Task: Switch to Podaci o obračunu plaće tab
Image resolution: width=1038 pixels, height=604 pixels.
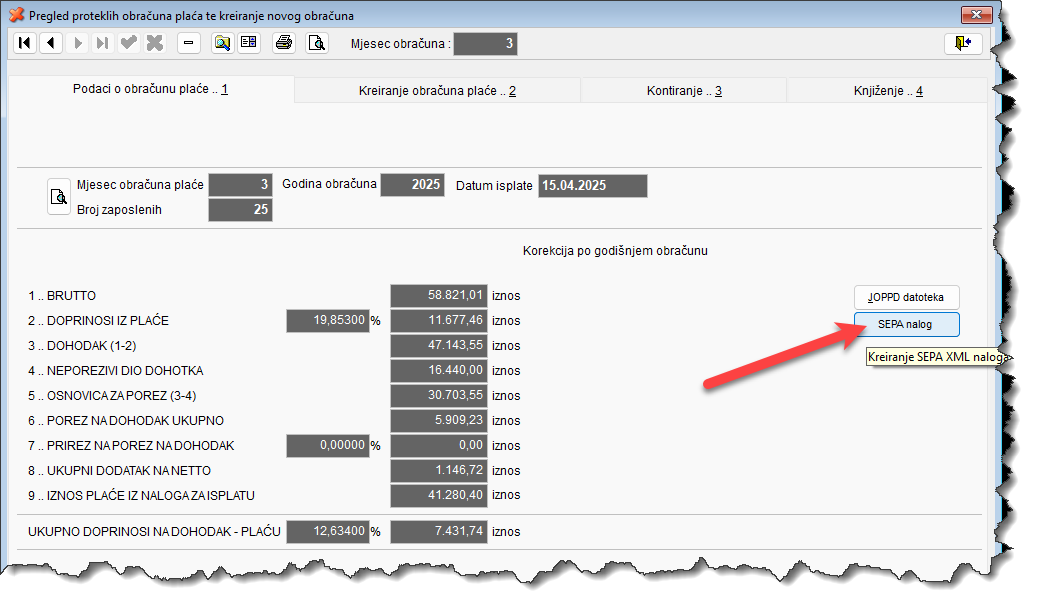Action: (x=150, y=89)
